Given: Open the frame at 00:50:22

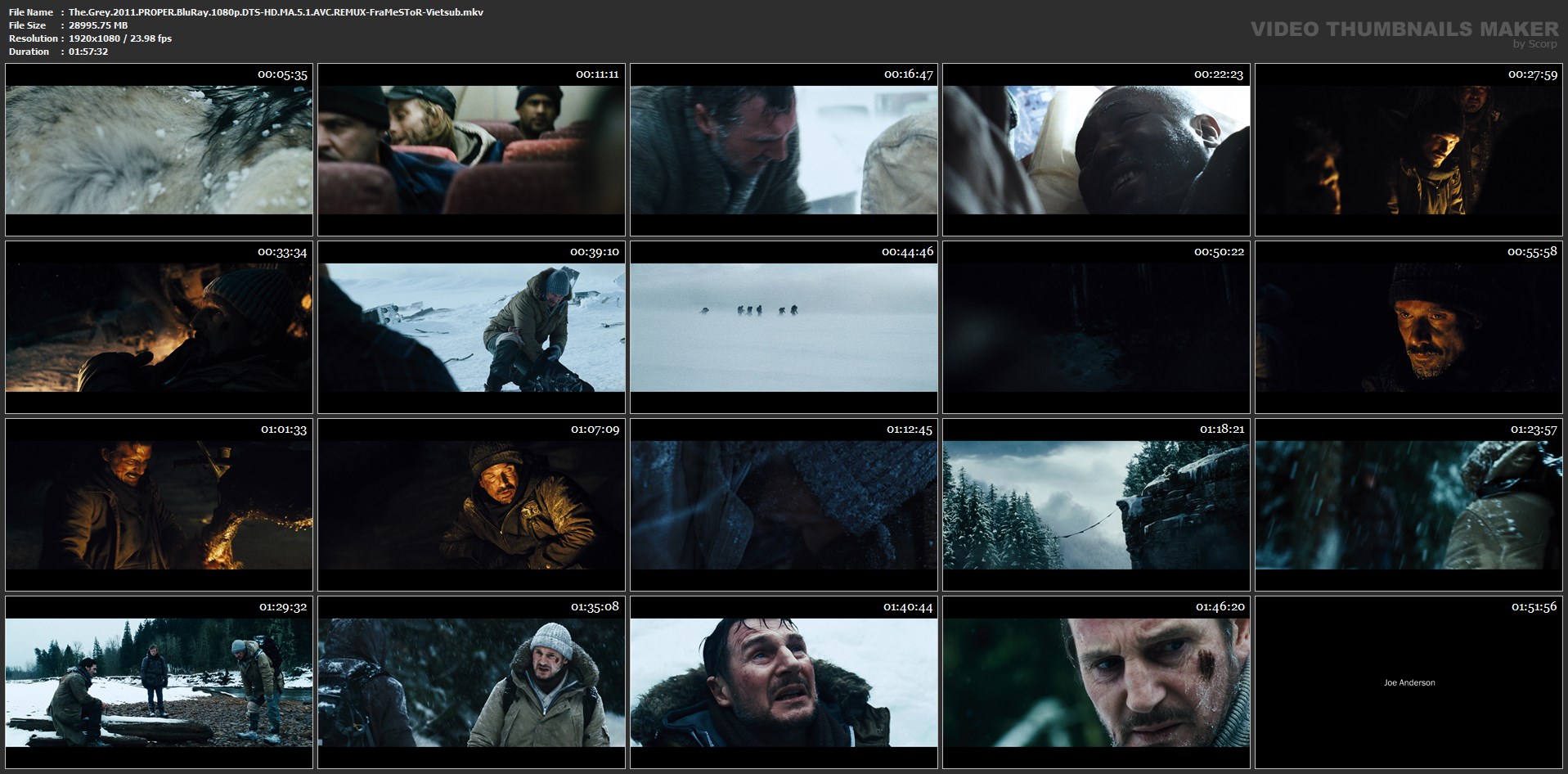Looking at the screenshot, I should pos(1096,327).
